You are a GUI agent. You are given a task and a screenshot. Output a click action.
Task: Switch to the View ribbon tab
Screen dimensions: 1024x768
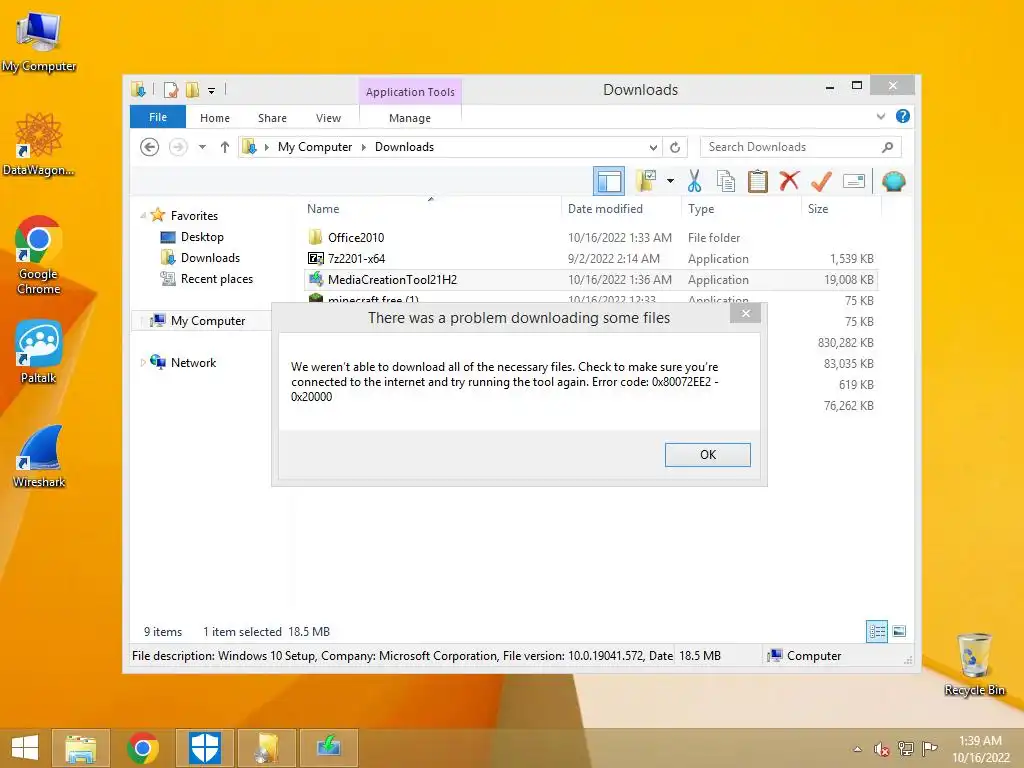[328, 118]
